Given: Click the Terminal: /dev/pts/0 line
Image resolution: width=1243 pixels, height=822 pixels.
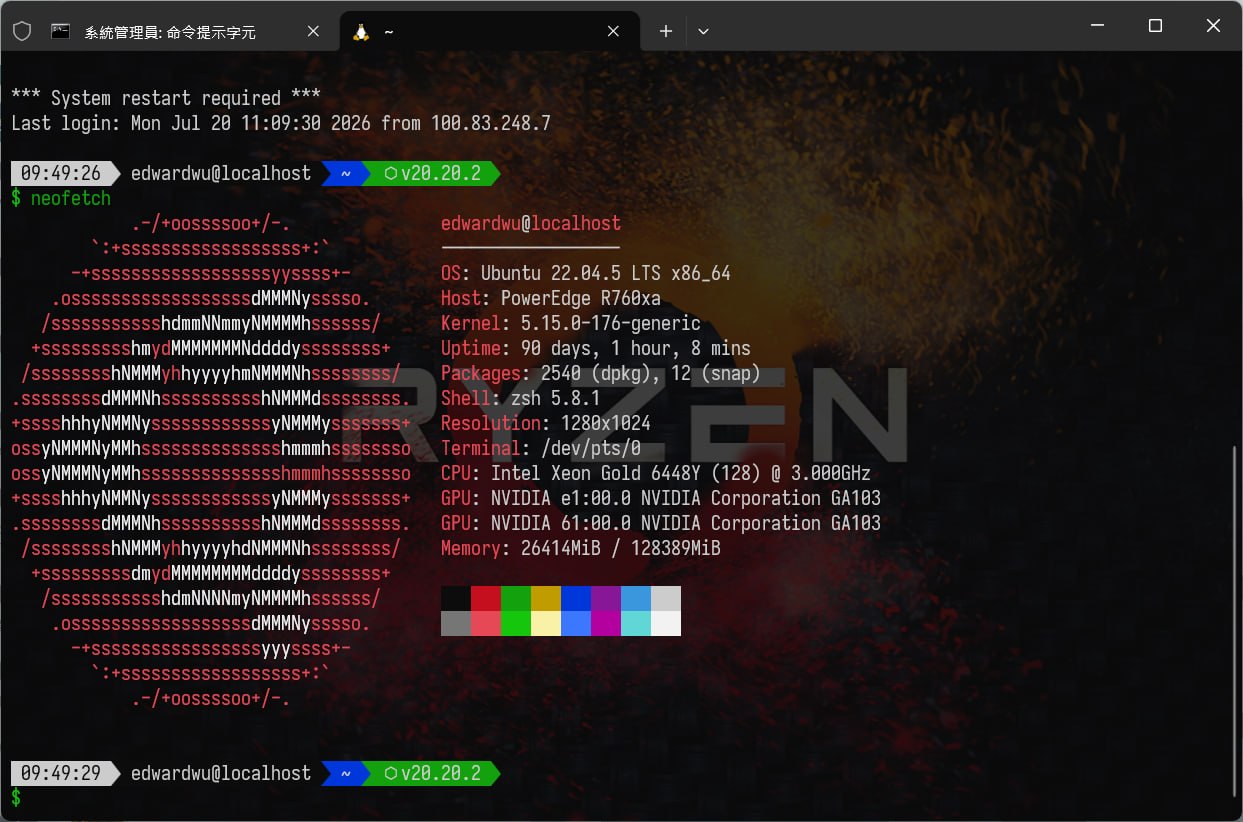Looking at the screenshot, I should click(541, 448).
